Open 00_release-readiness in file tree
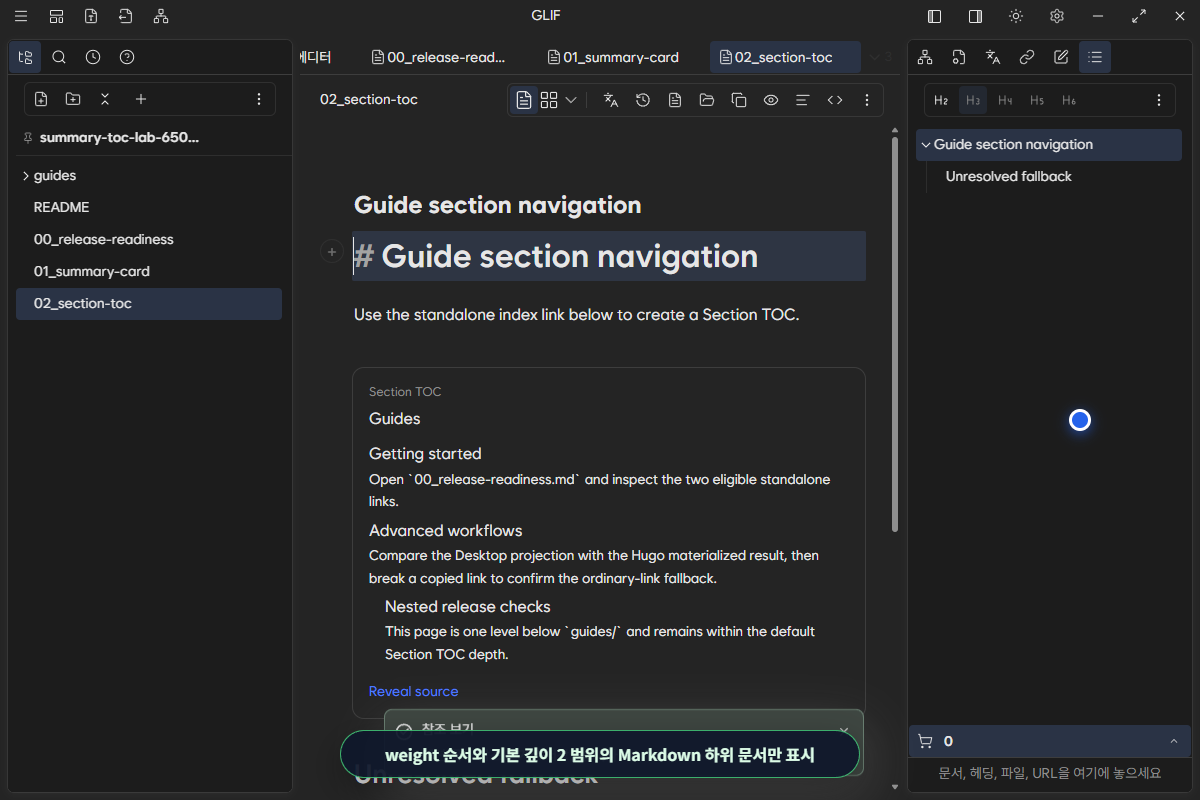Screen dimensions: 1200x800 point(149,239)
